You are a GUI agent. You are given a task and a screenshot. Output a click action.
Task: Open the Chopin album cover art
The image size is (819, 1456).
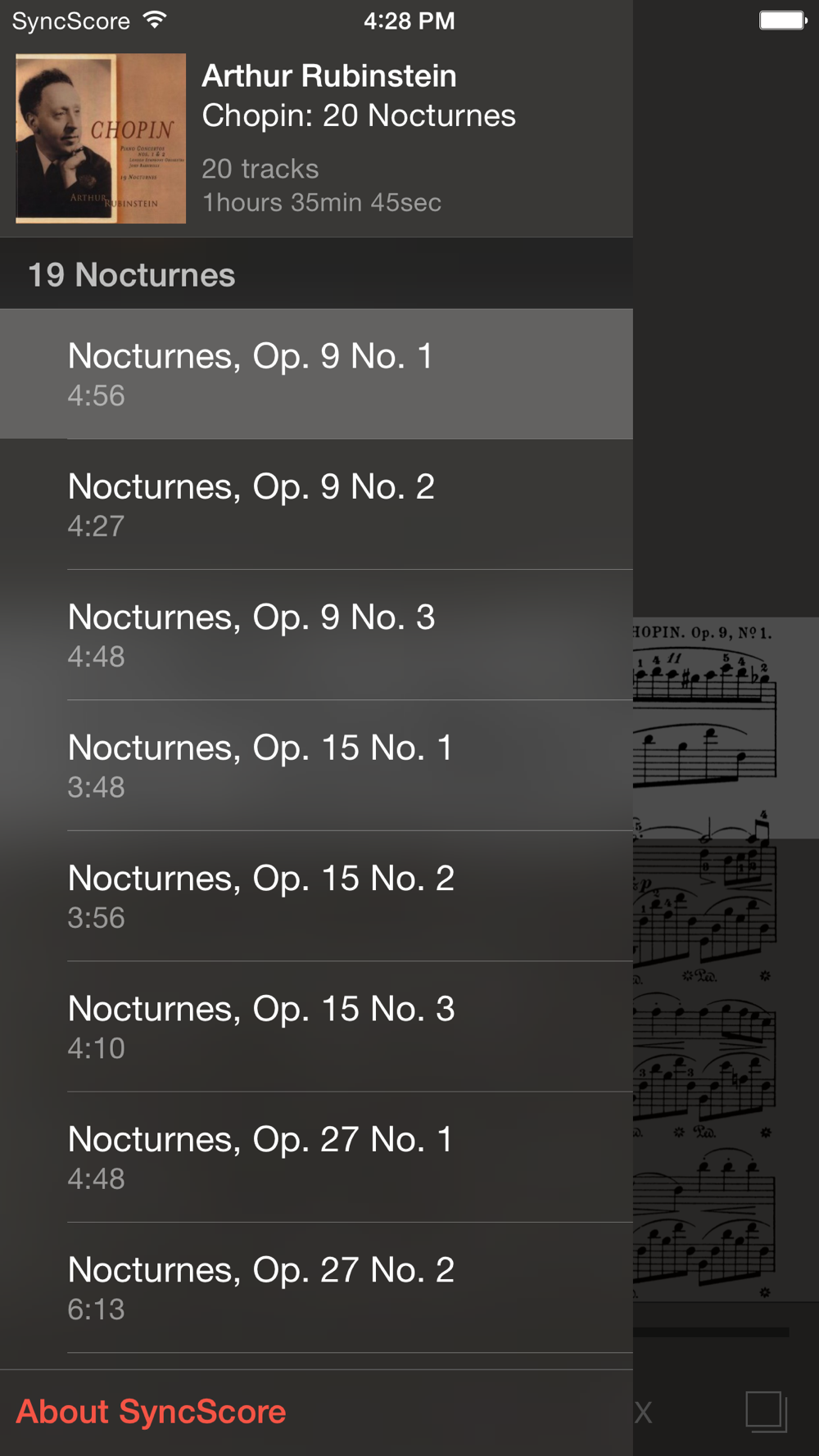[101, 138]
